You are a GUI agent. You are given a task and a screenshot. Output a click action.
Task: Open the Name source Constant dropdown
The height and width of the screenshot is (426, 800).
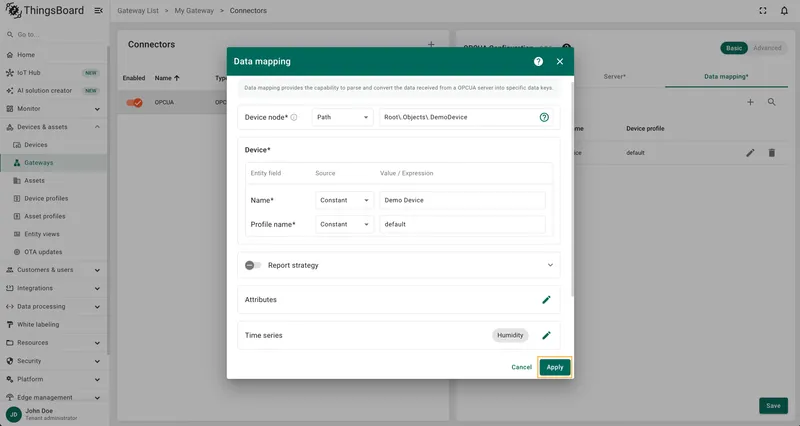(344, 201)
